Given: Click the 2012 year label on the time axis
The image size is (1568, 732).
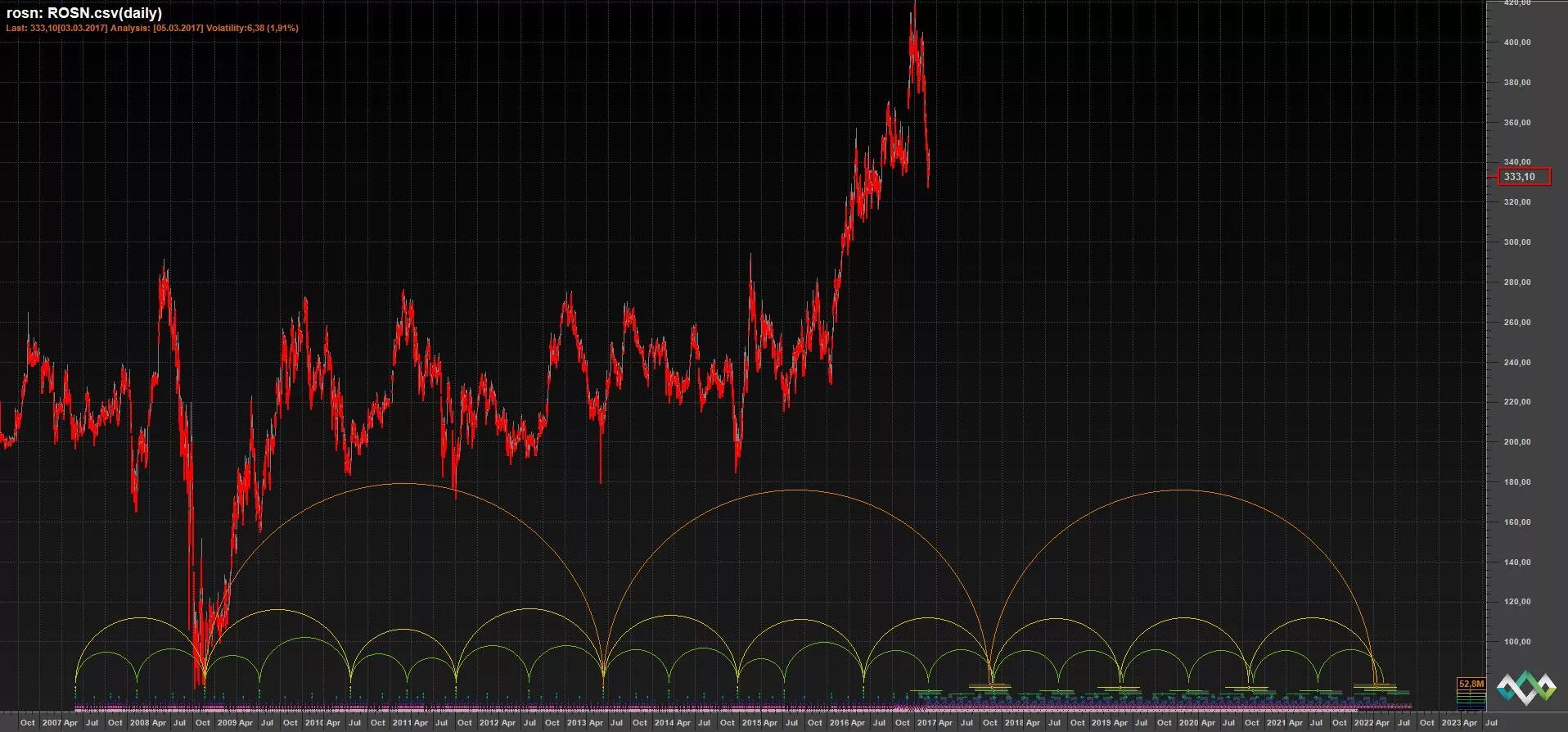Looking at the screenshot, I should pos(489,723).
